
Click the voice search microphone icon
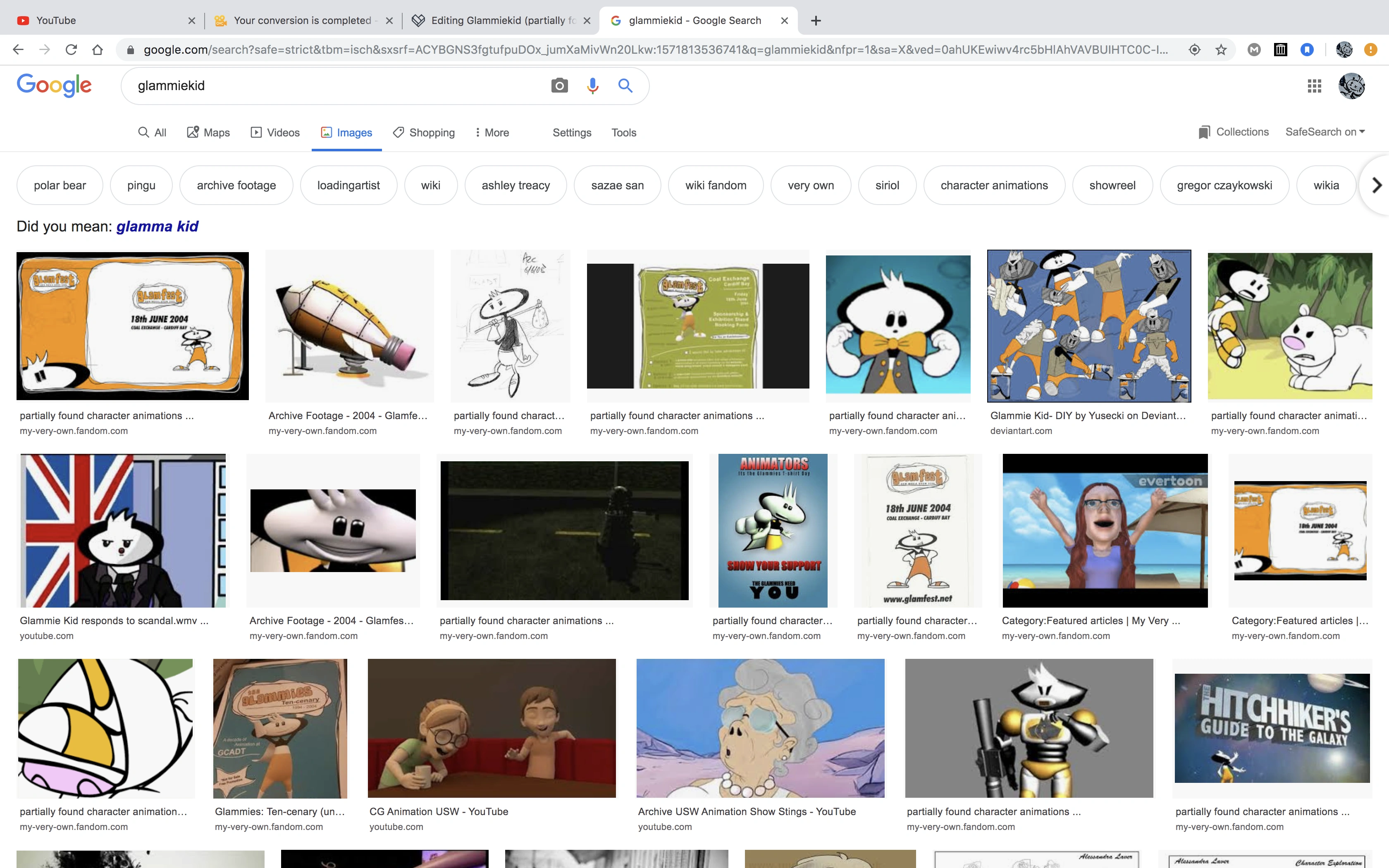(x=592, y=86)
